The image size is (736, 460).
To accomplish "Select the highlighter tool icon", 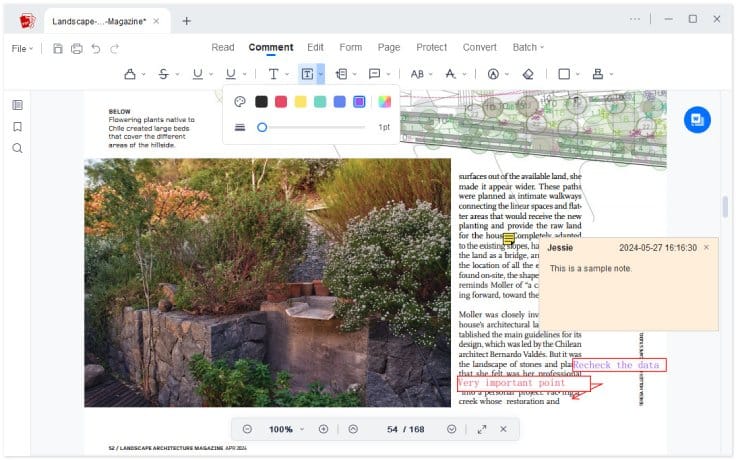I will coord(130,74).
